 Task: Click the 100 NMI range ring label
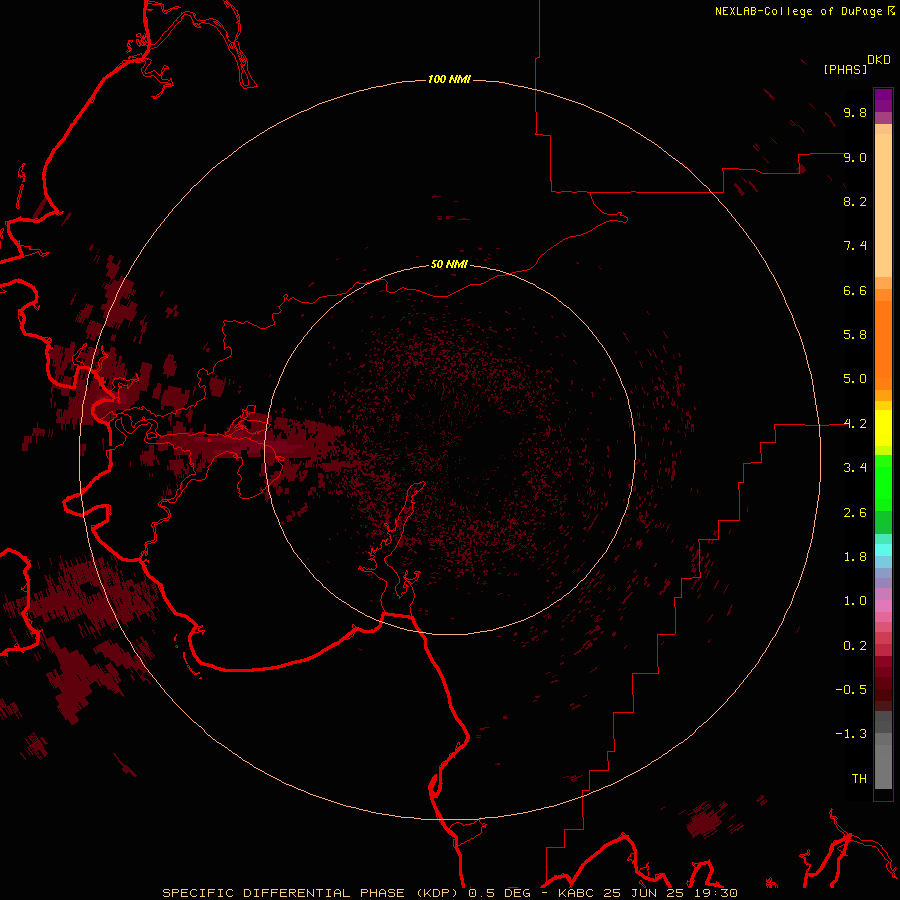[x=449, y=79]
